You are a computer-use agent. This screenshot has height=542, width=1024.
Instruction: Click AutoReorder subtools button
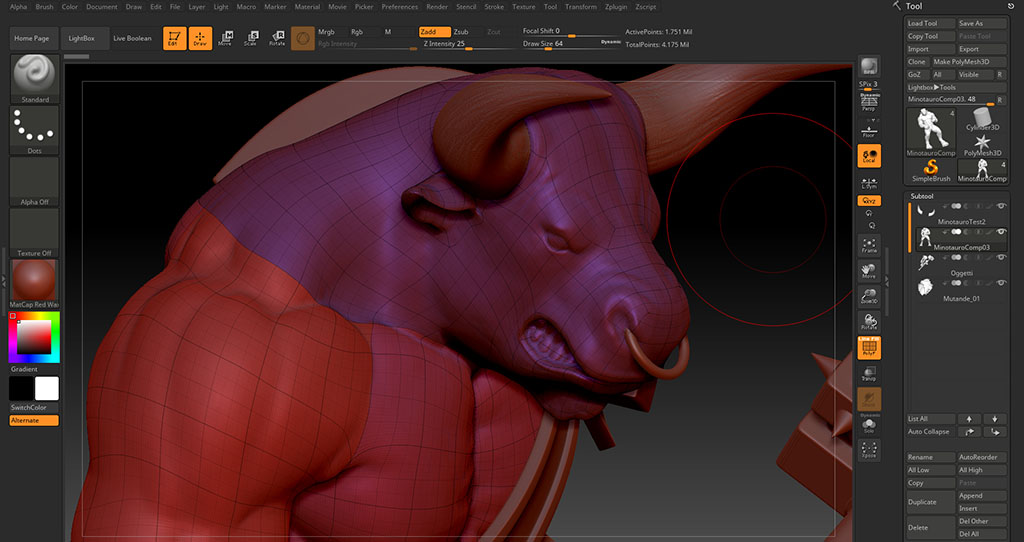click(982, 457)
